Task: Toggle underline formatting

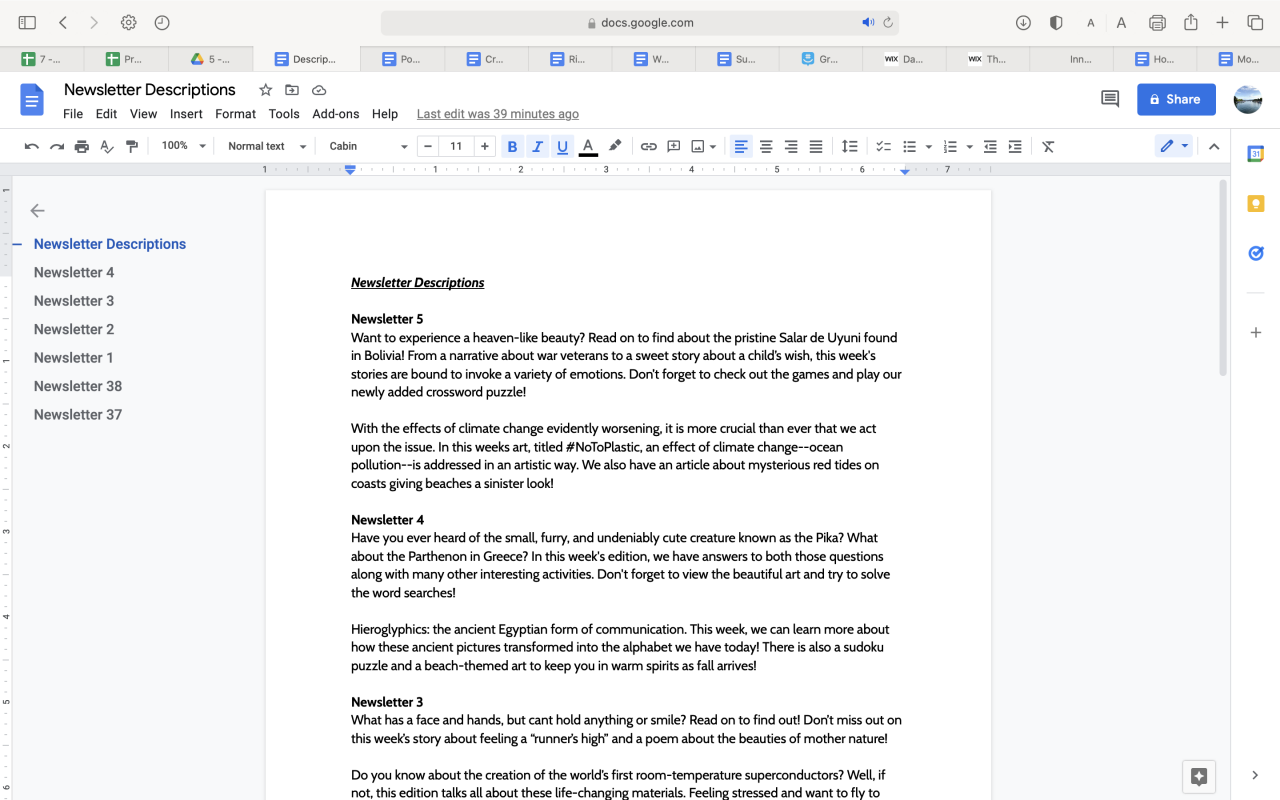Action: pos(562,146)
